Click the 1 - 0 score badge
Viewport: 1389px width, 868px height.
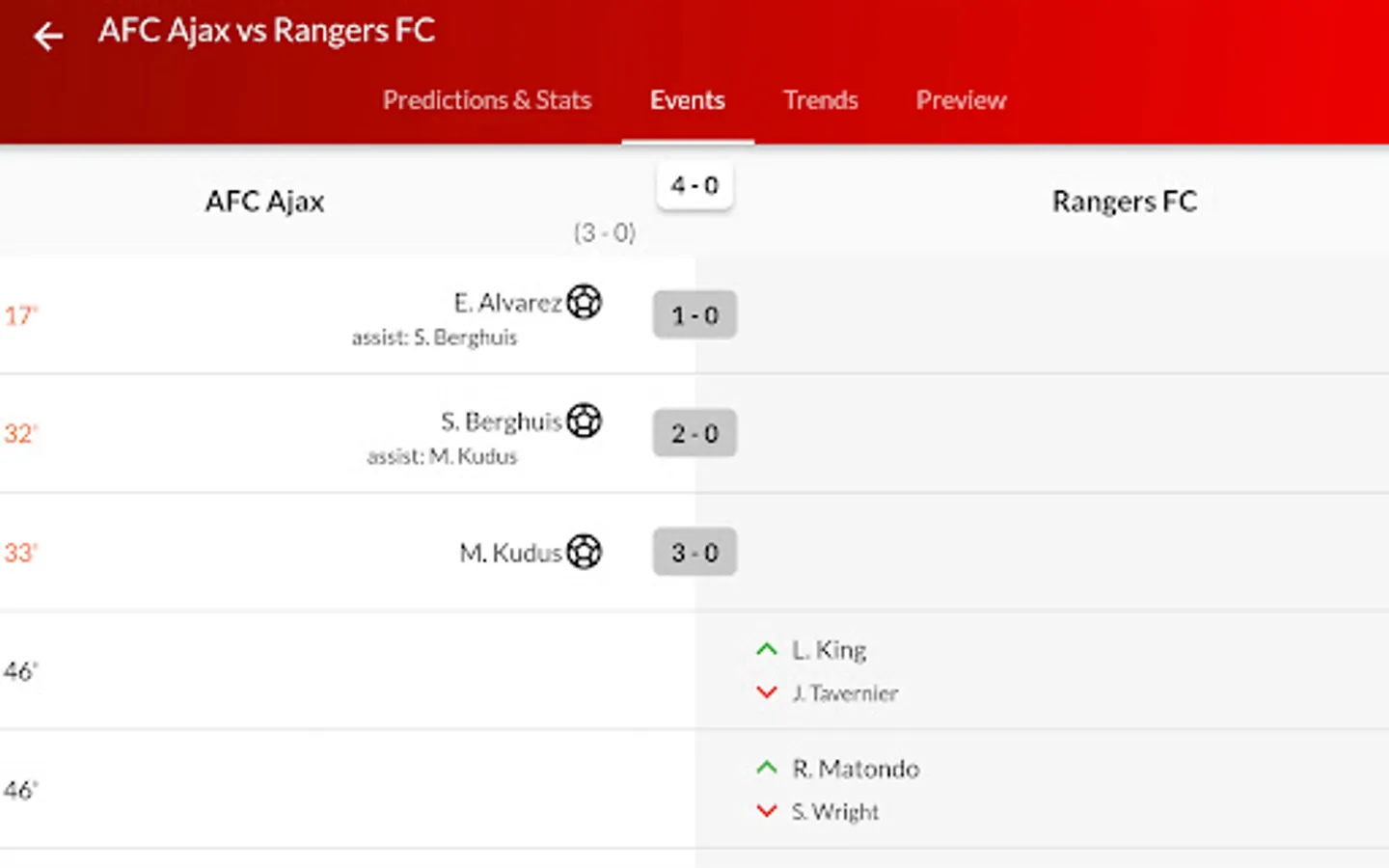(694, 315)
